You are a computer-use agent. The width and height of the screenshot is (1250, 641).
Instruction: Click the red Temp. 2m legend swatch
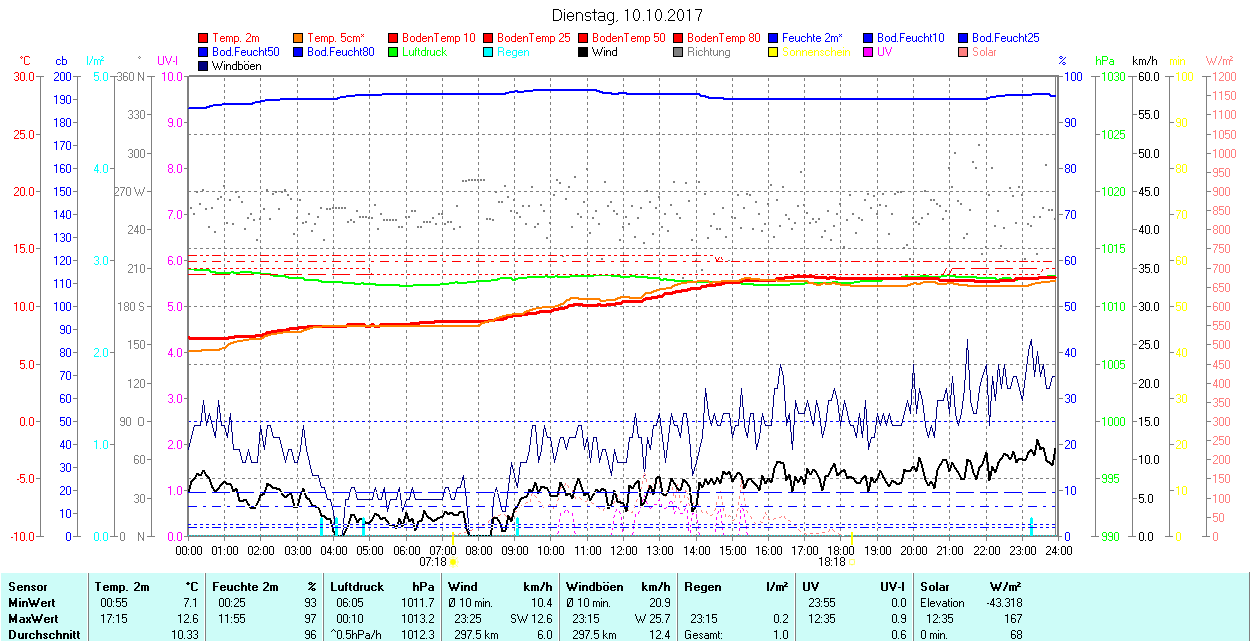(x=204, y=38)
